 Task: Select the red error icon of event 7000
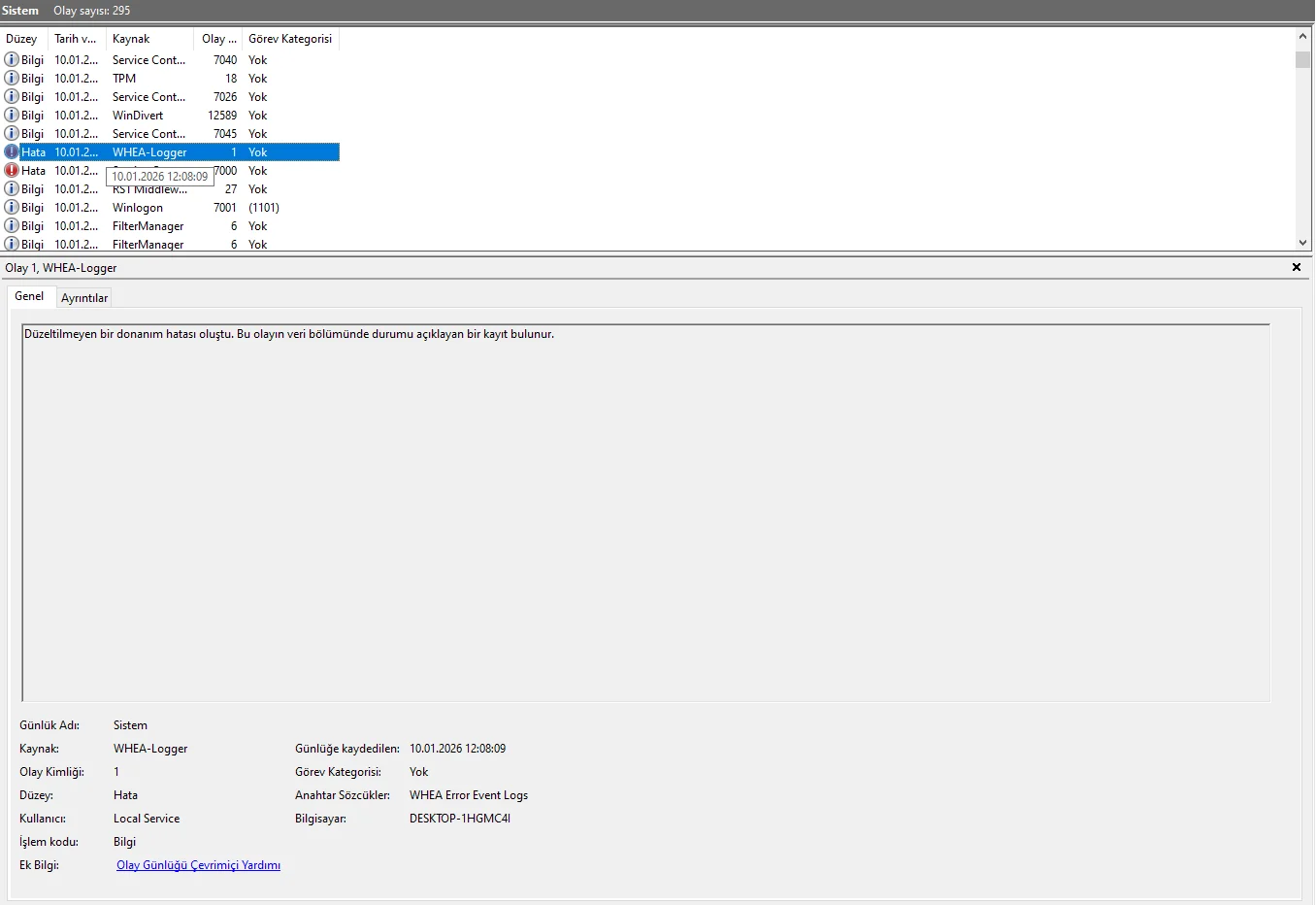coord(12,171)
